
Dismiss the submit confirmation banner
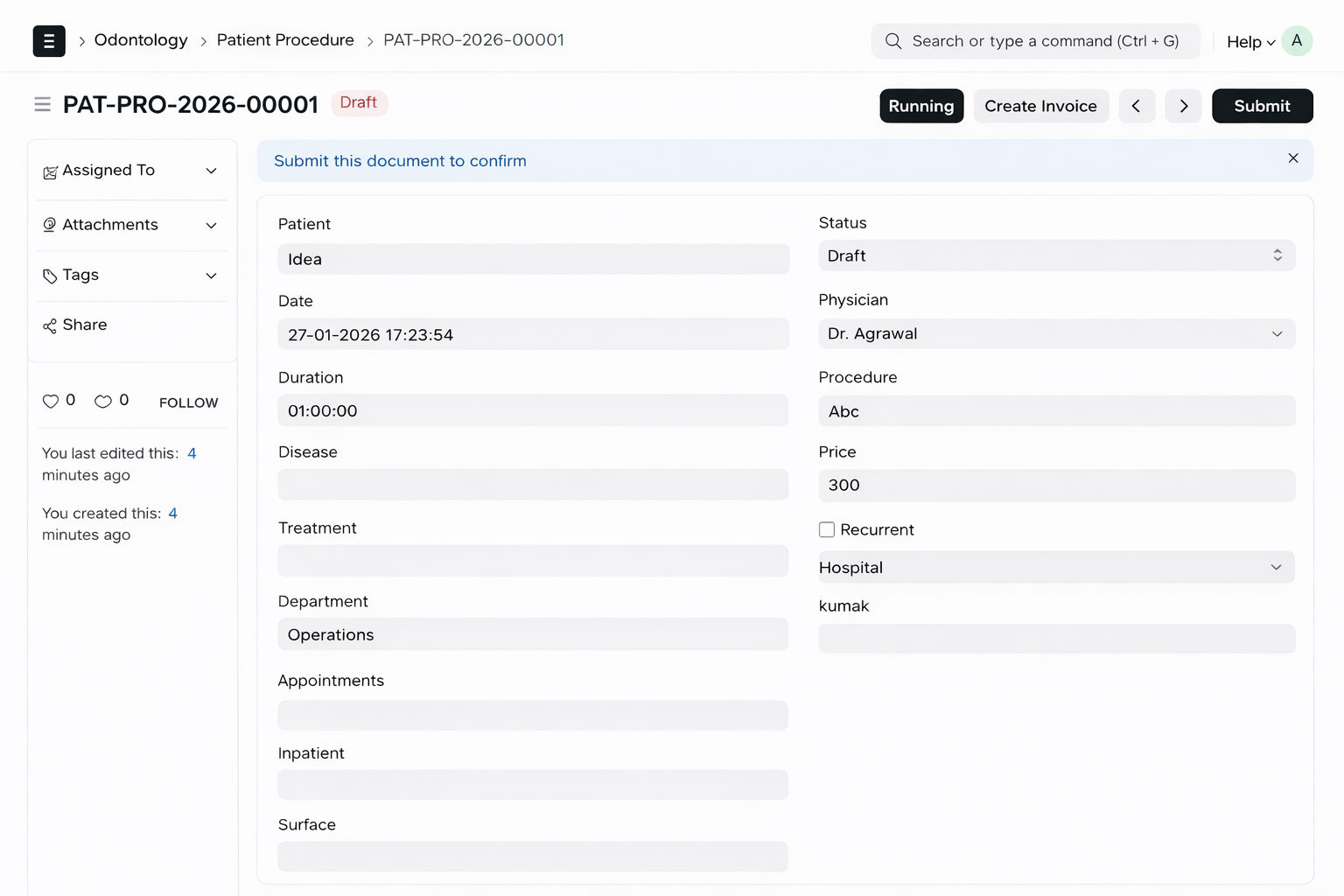1293,158
